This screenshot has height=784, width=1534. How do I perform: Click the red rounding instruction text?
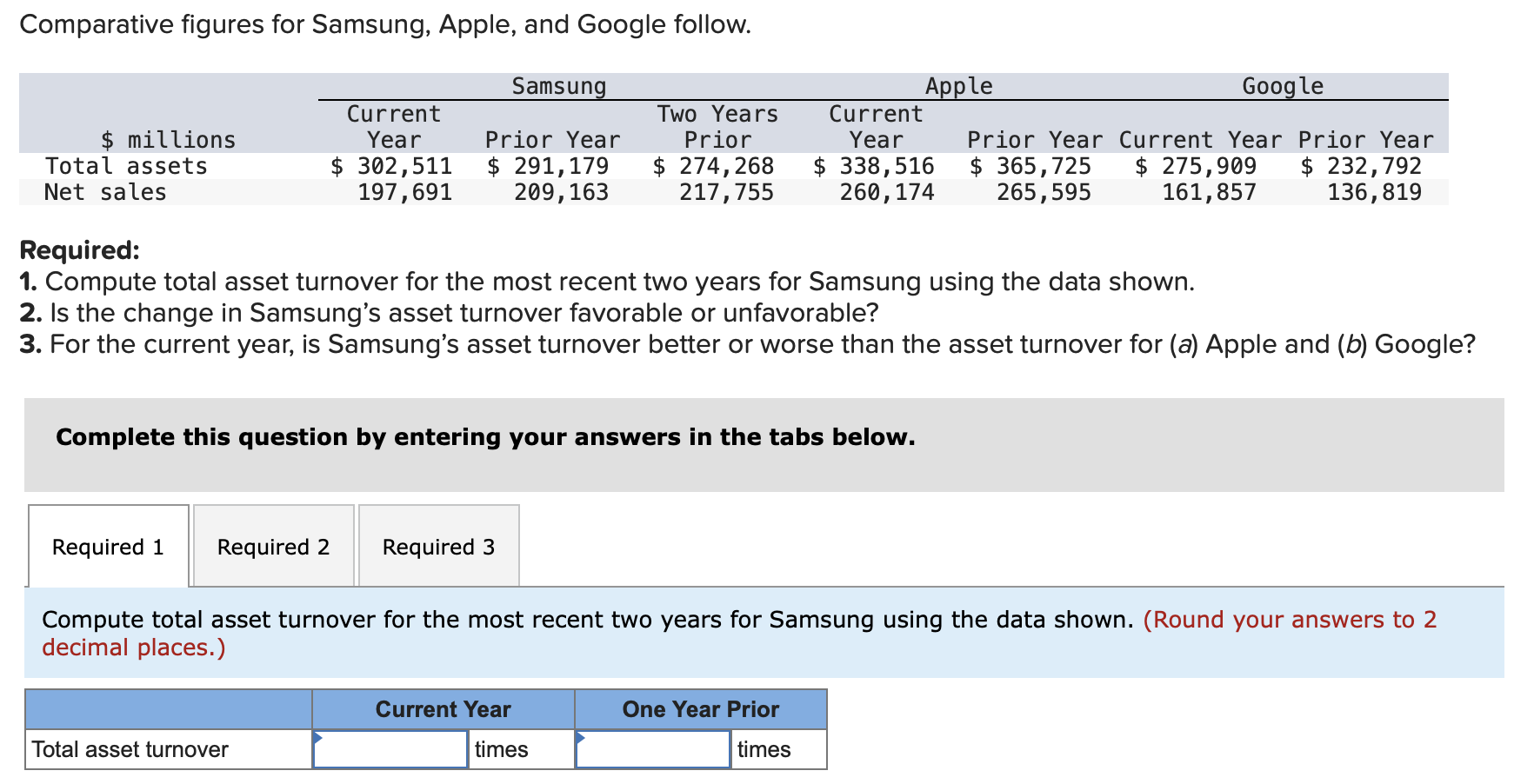1289,620
